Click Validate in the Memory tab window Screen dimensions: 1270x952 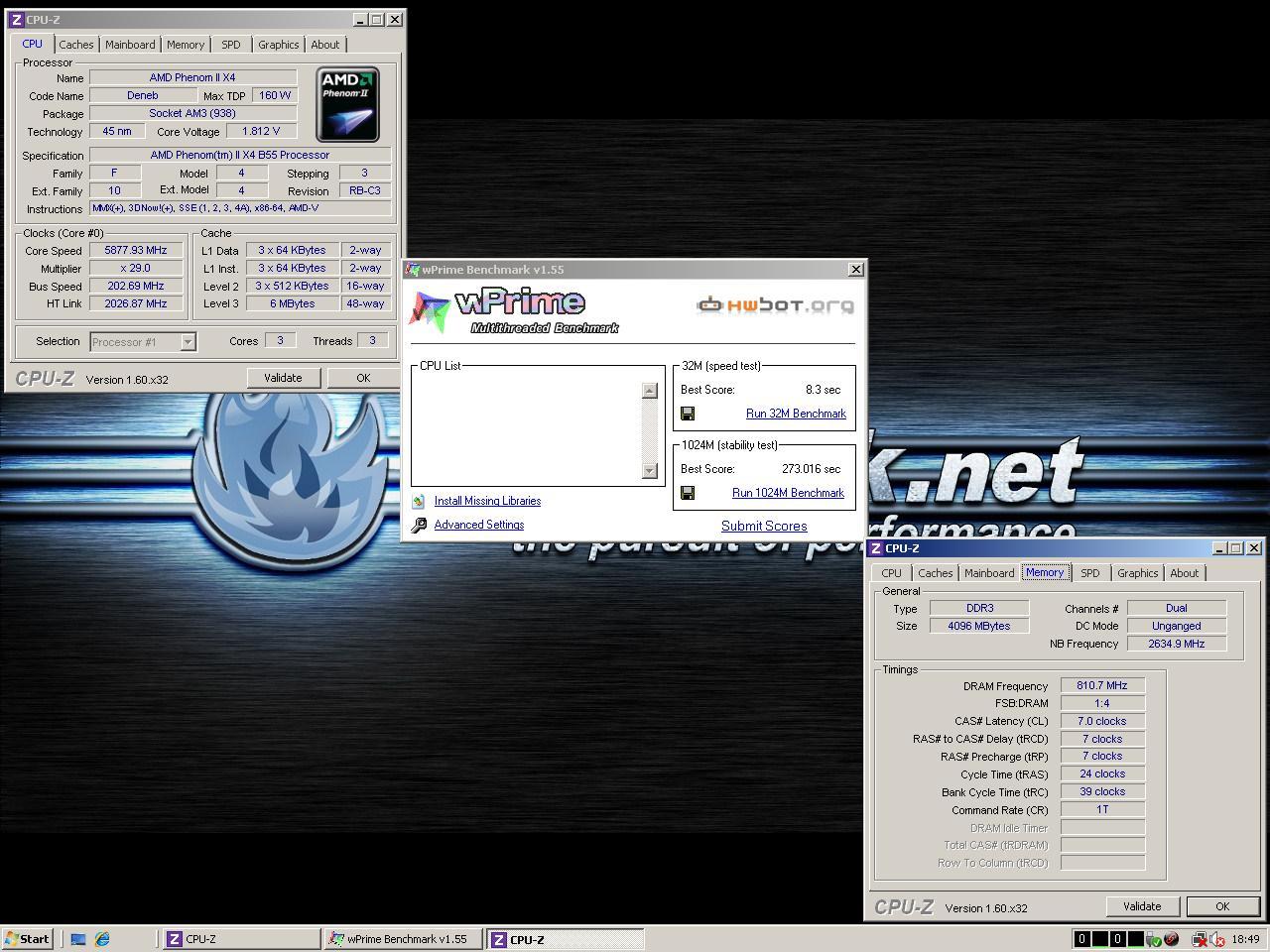1142,906
